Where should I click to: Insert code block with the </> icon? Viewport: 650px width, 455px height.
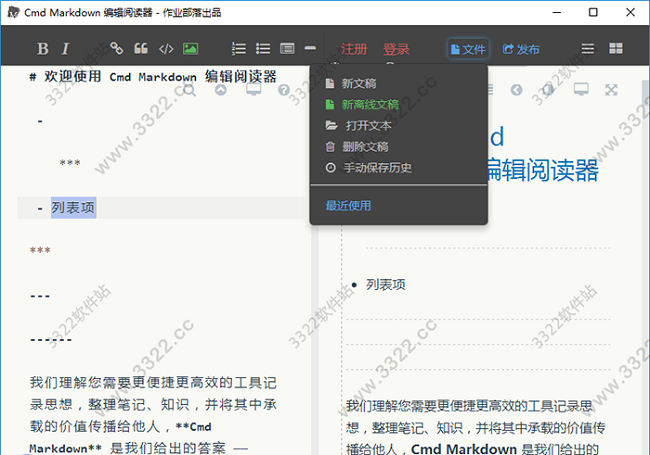click(x=166, y=49)
